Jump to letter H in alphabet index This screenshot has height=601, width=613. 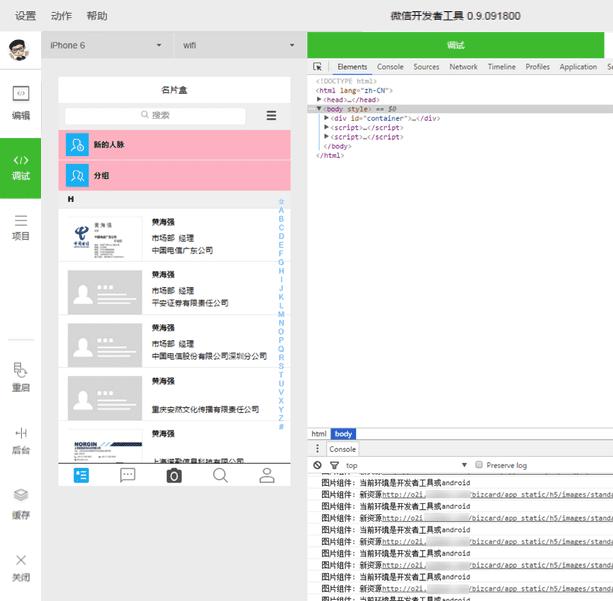click(x=281, y=271)
